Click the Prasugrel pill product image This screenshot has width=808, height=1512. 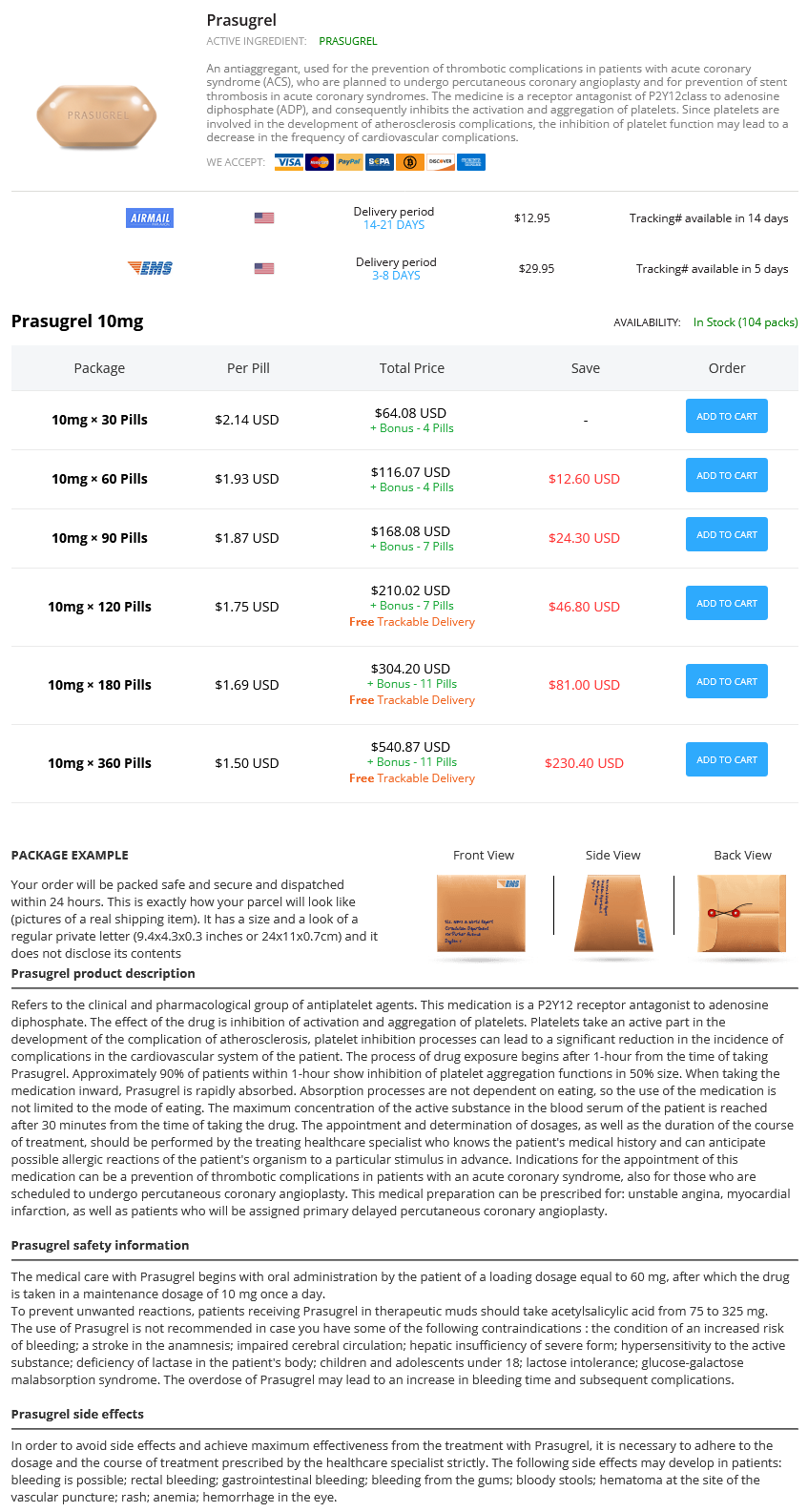[x=96, y=116]
